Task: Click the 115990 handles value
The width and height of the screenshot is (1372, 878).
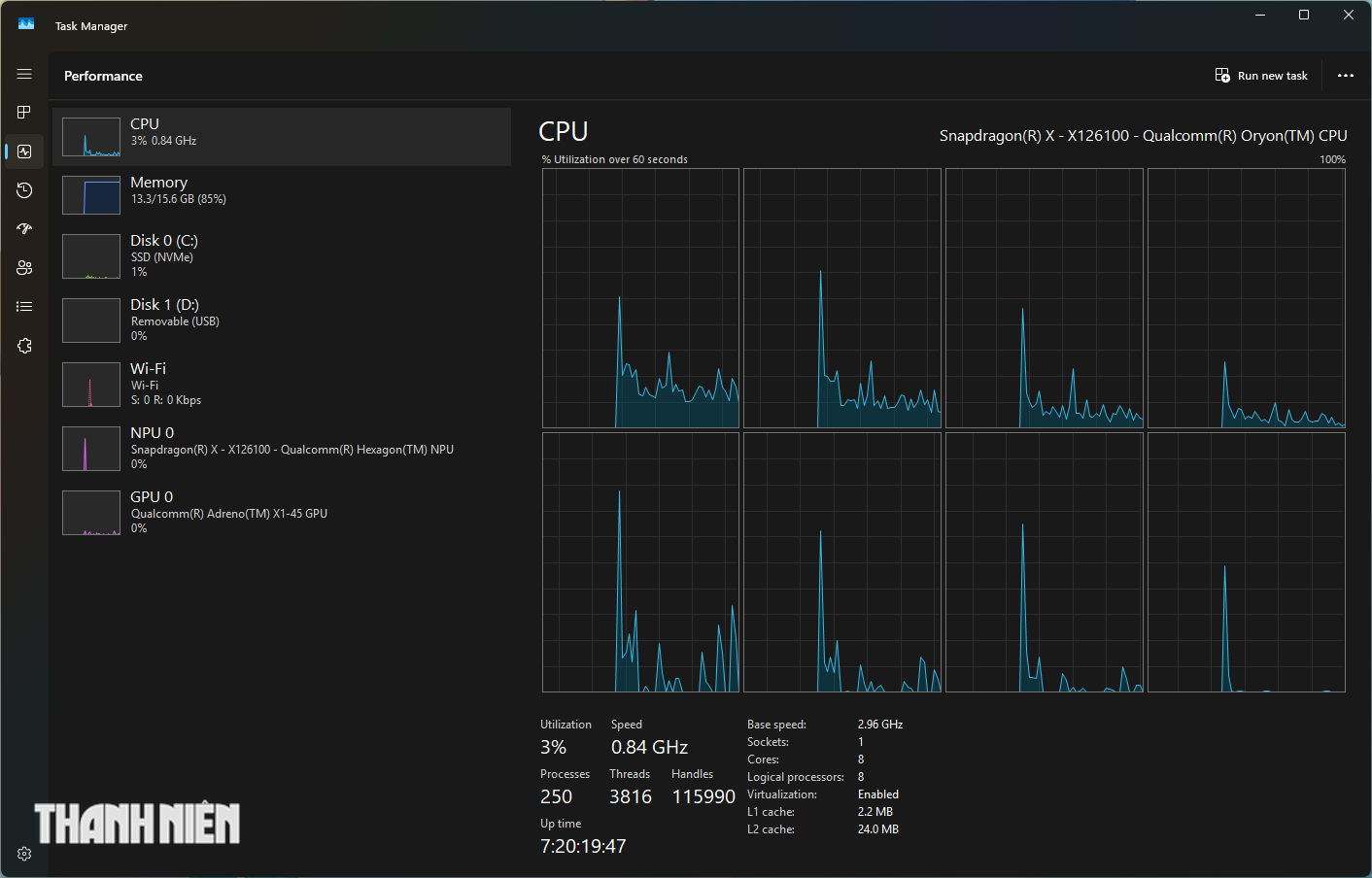Action: point(703,796)
